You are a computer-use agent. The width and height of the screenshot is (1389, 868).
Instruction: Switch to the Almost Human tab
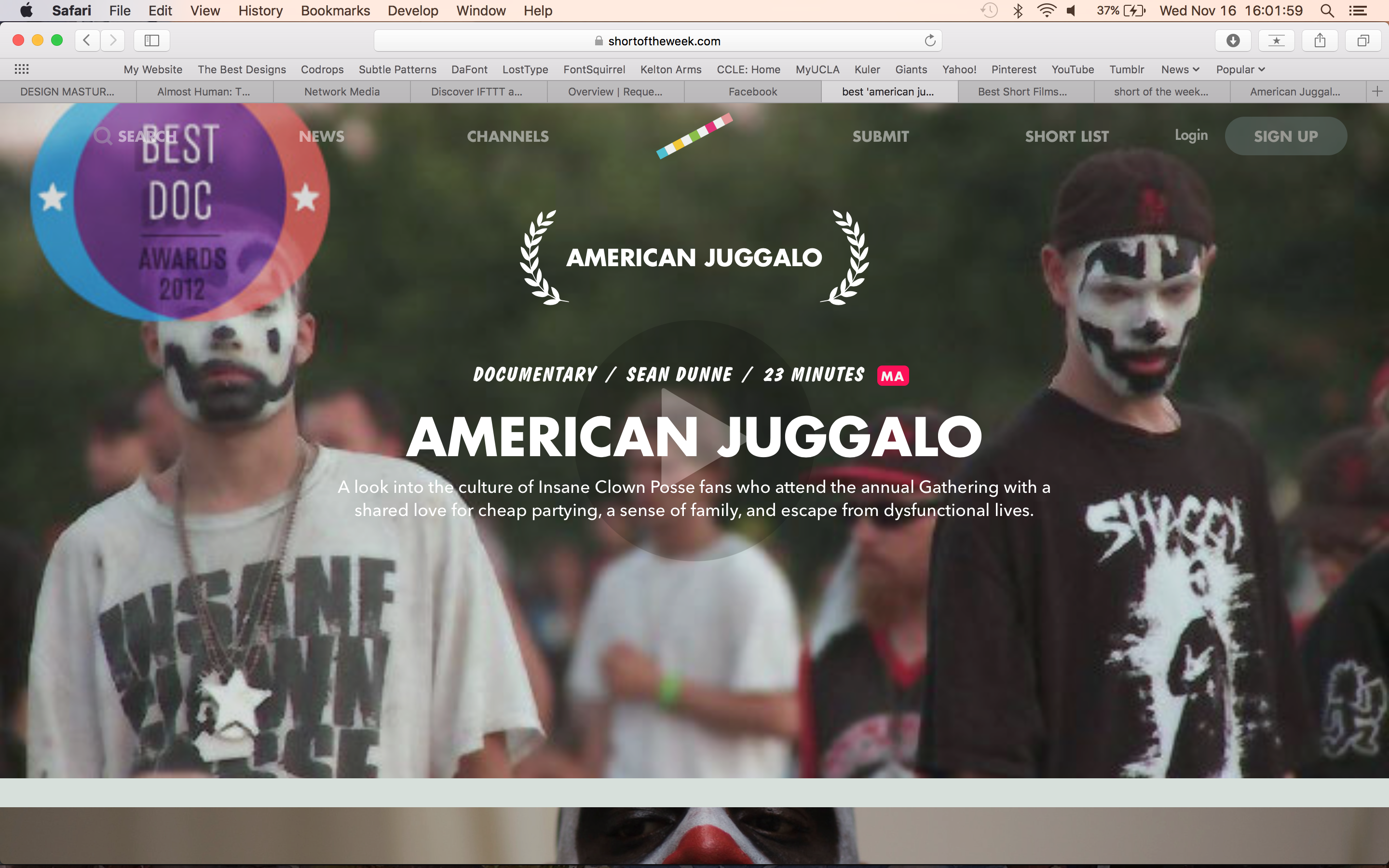(204, 91)
